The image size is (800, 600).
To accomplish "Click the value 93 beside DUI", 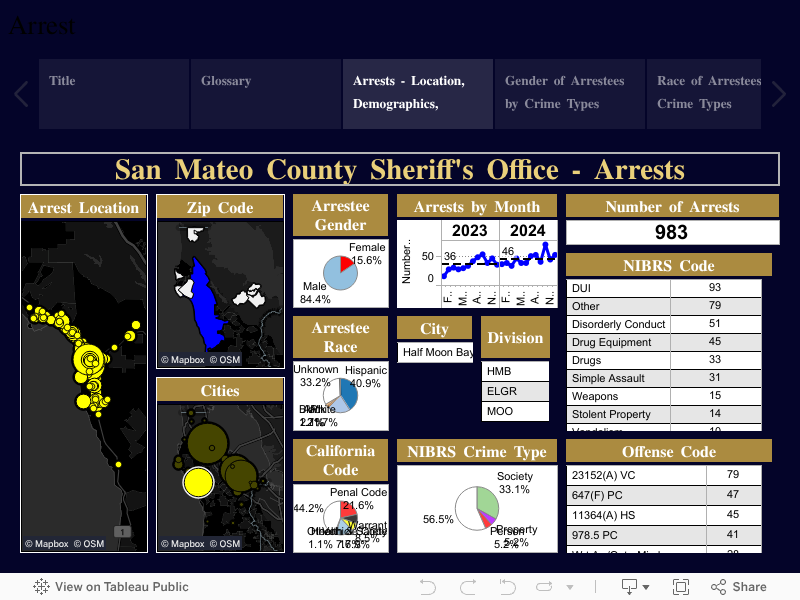I will (x=715, y=287).
